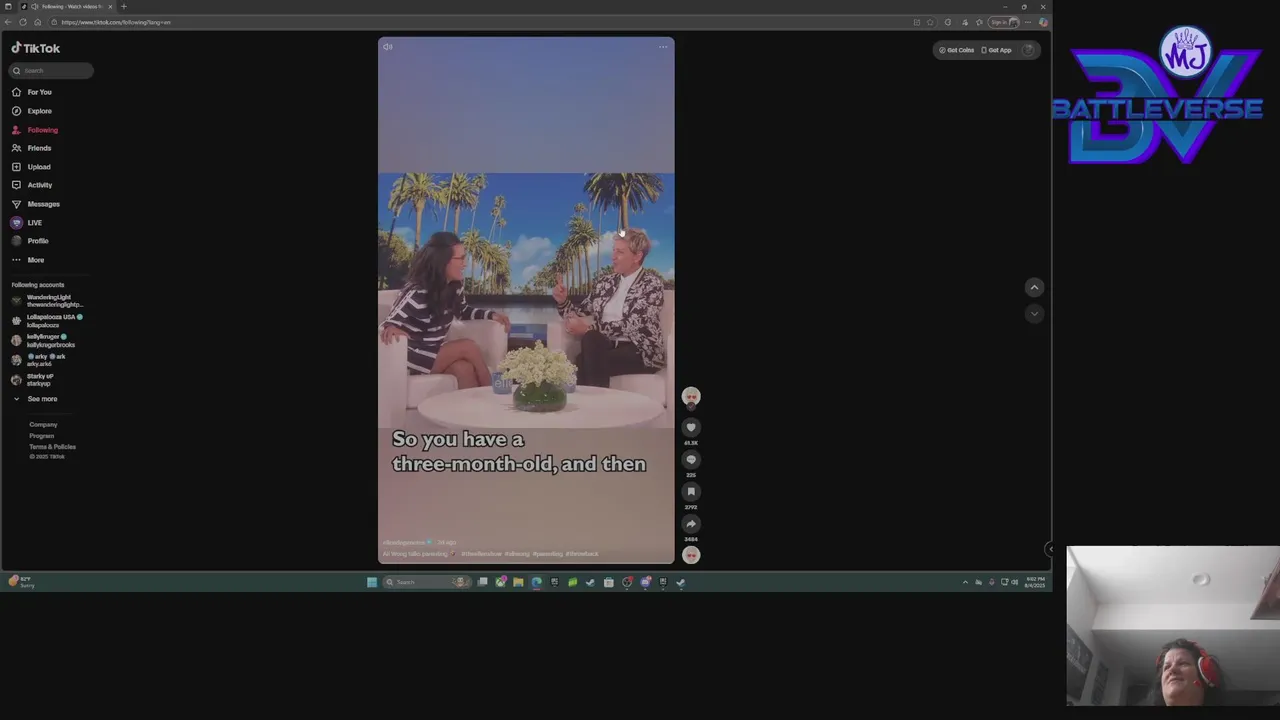This screenshot has height=720, width=1280.
Task: Click Get Coins button
Action: click(x=956, y=50)
